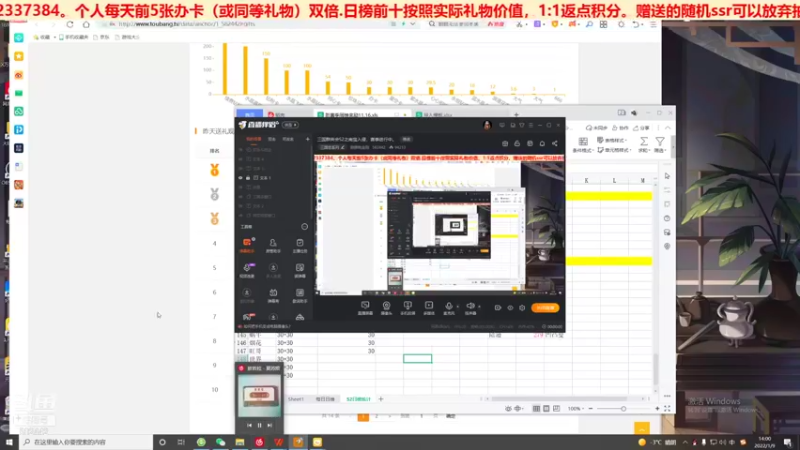This screenshot has width=800, height=450.
Task: Click the speaker icon in streaming app
Action: click(470, 306)
